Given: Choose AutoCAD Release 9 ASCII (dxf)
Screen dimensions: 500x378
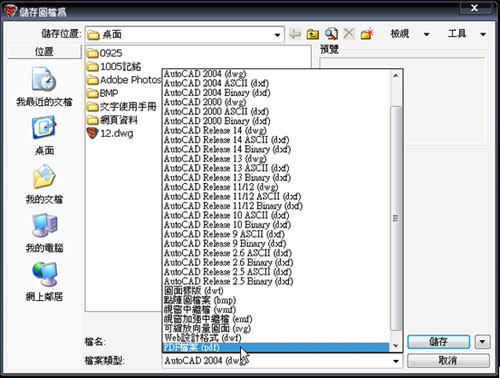Looking at the screenshot, I should [x=276, y=234].
